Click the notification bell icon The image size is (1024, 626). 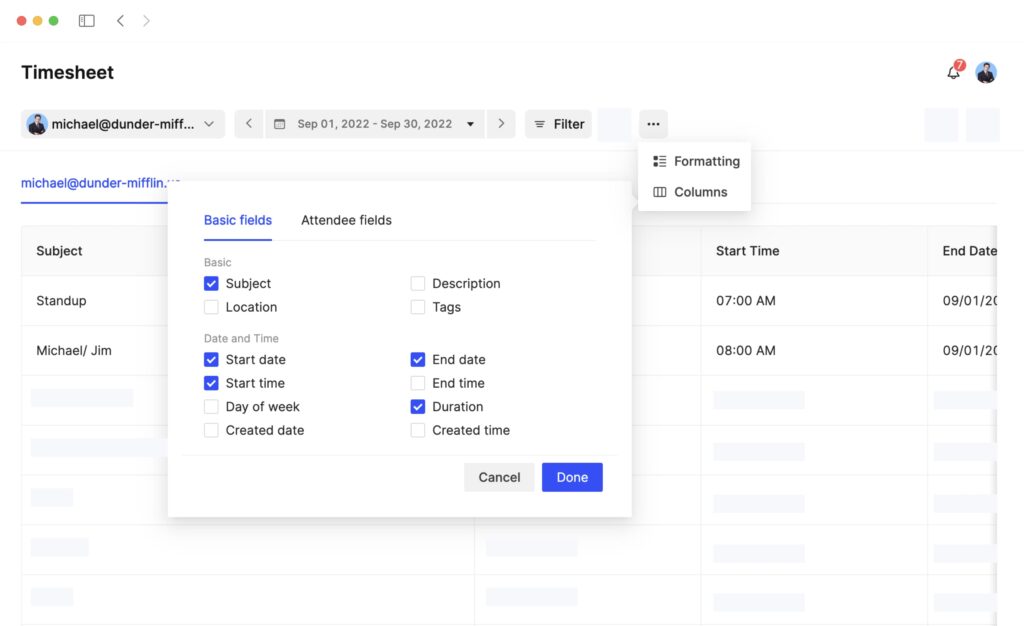[953, 72]
